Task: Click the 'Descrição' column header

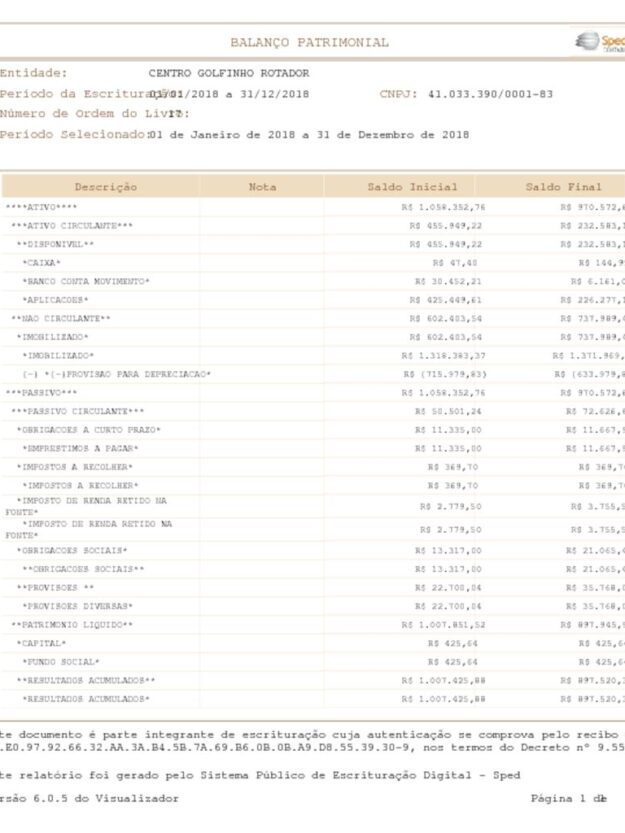Action: tap(106, 187)
